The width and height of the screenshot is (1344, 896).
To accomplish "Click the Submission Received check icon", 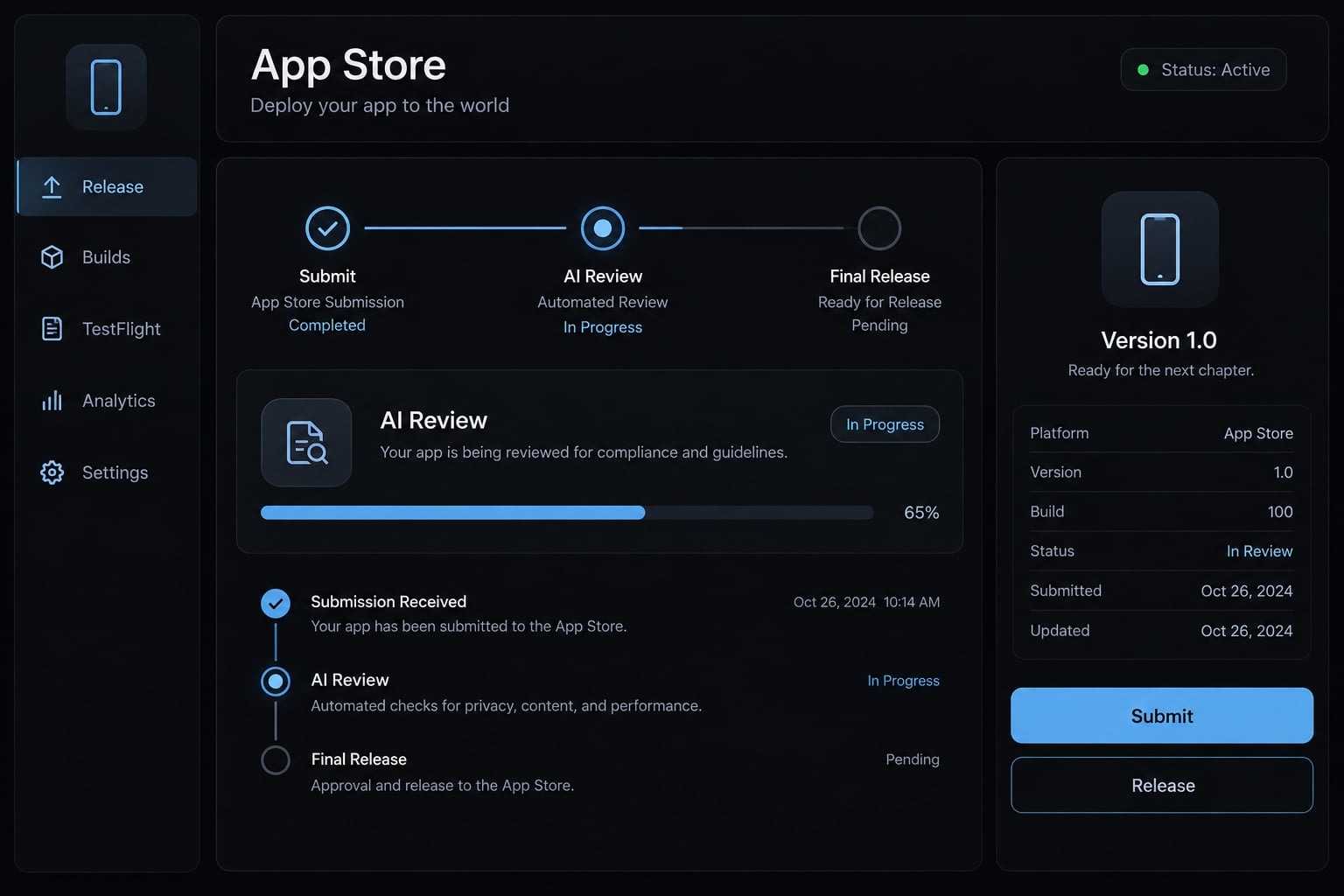I will [276, 603].
